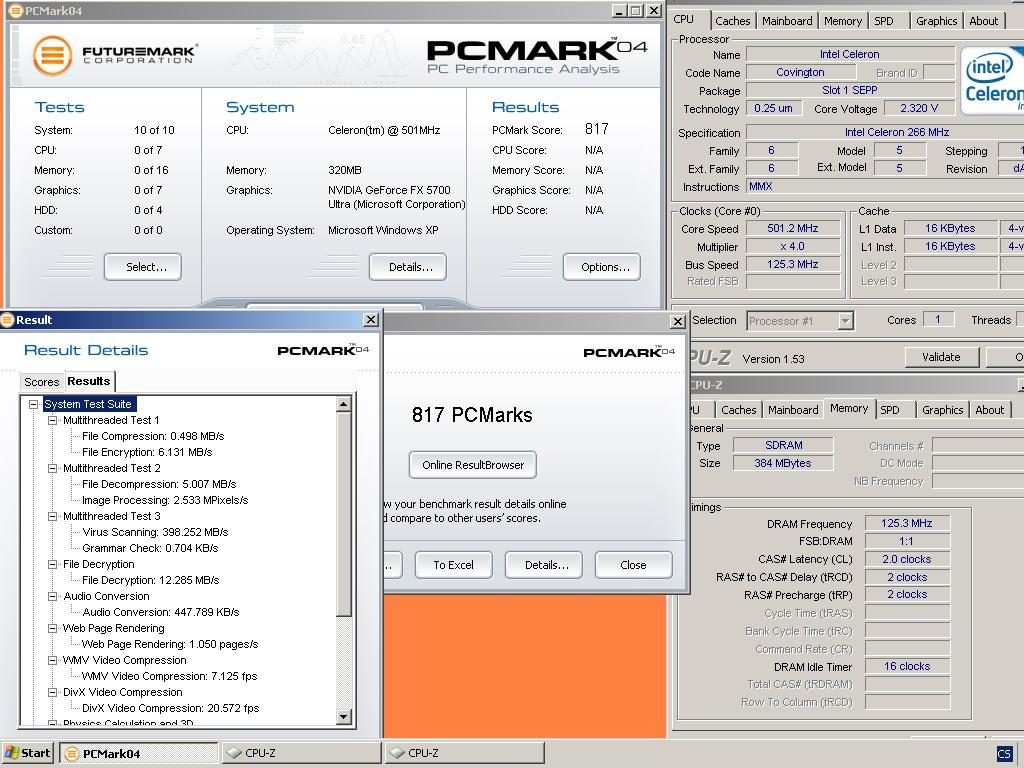The height and width of the screenshot is (768, 1024).
Task: Close the 817 PCMarks dialog
Action: click(x=678, y=321)
